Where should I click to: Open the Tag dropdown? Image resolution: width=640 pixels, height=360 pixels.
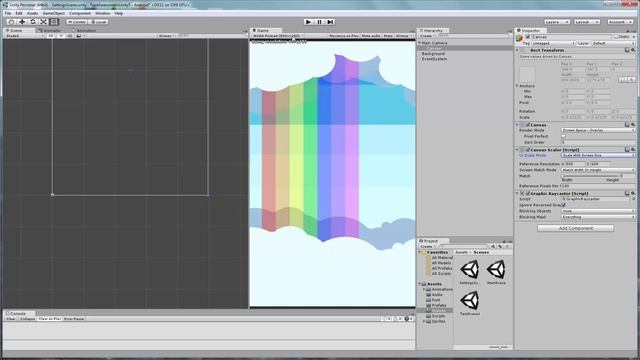[x=553, y=43]
